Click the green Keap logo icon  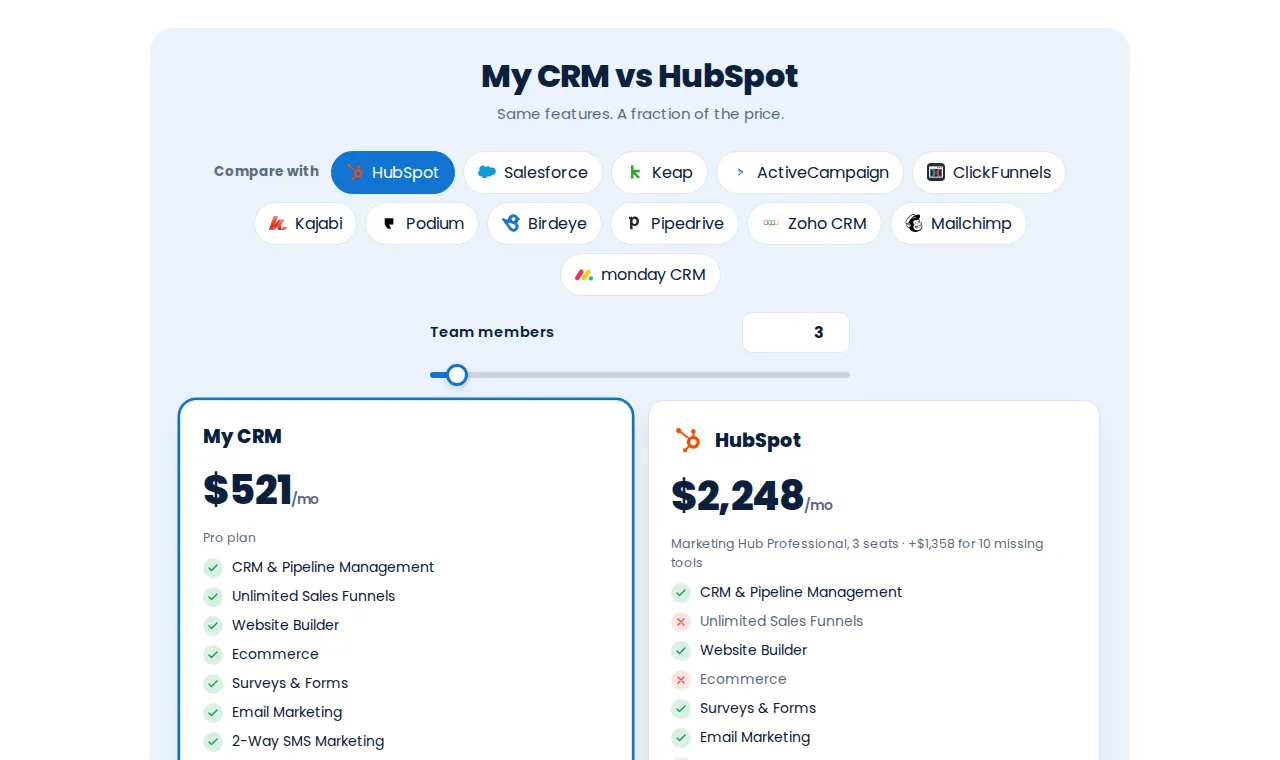coord(635,172)
